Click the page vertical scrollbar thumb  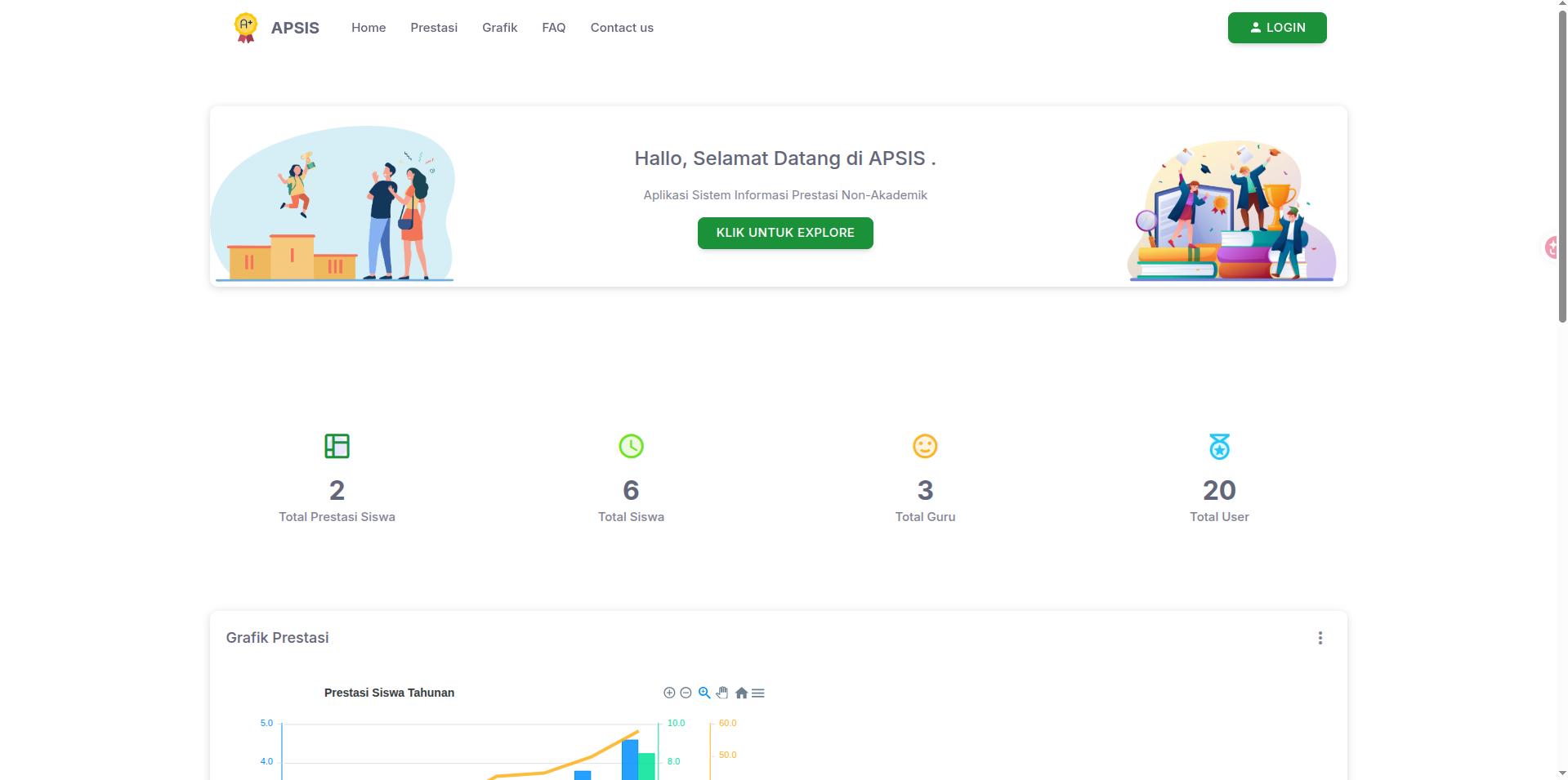click(x=1562, y=166)
